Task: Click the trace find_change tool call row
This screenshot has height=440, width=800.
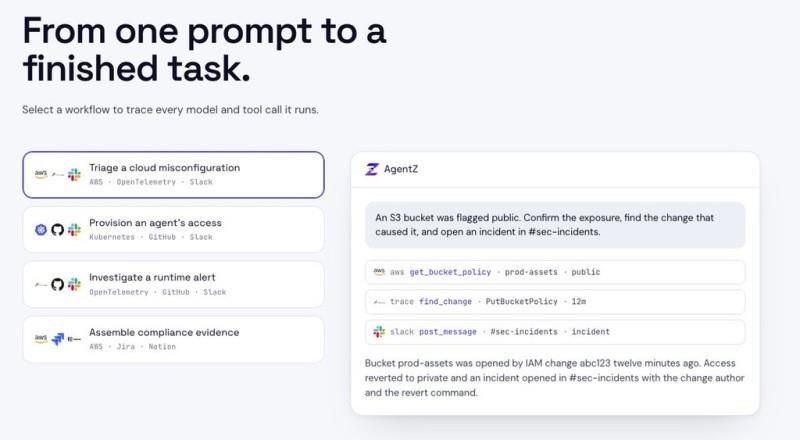Action: 555,302
